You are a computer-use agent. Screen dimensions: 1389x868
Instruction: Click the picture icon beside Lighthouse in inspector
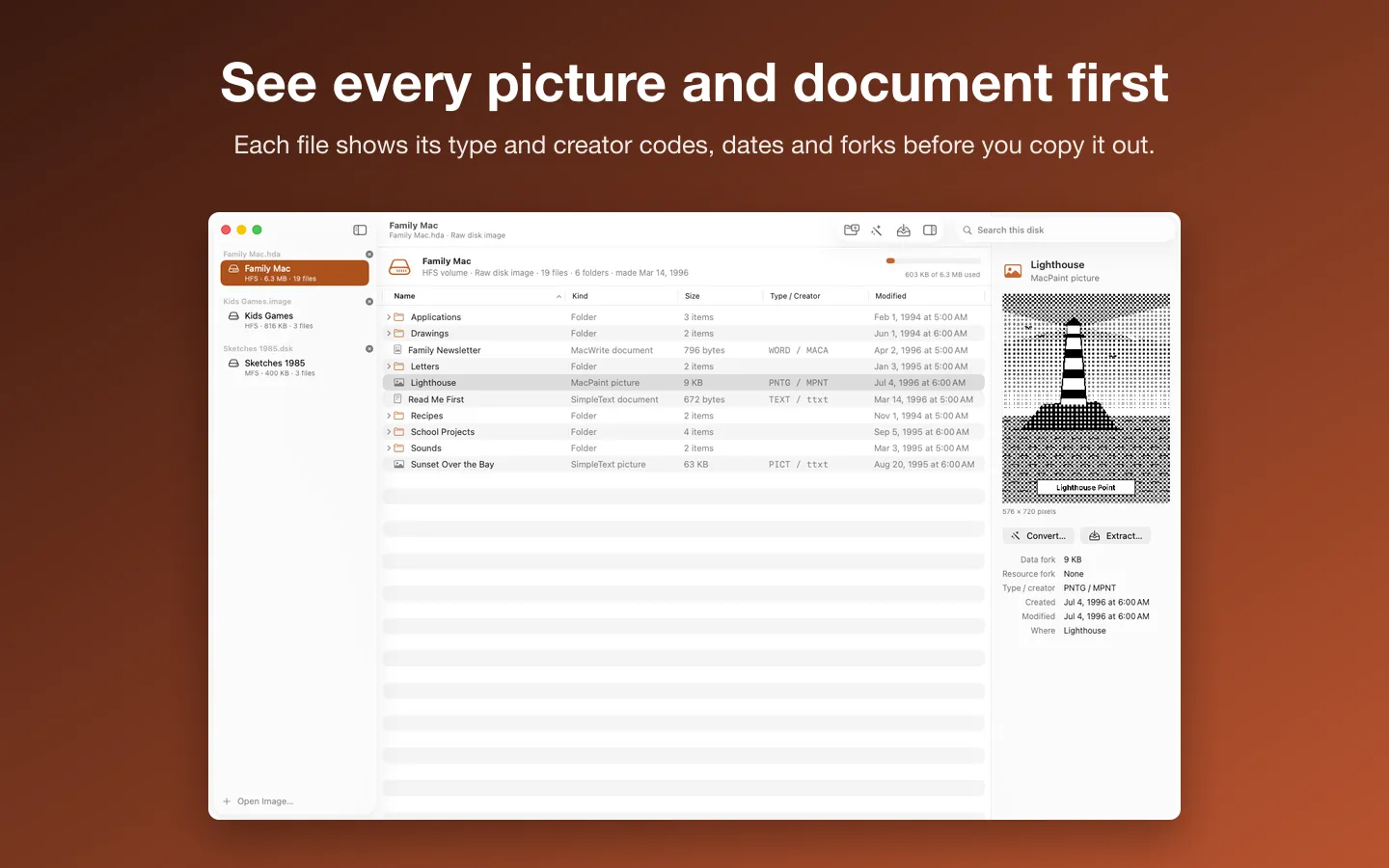click(x=1013, y=271)
